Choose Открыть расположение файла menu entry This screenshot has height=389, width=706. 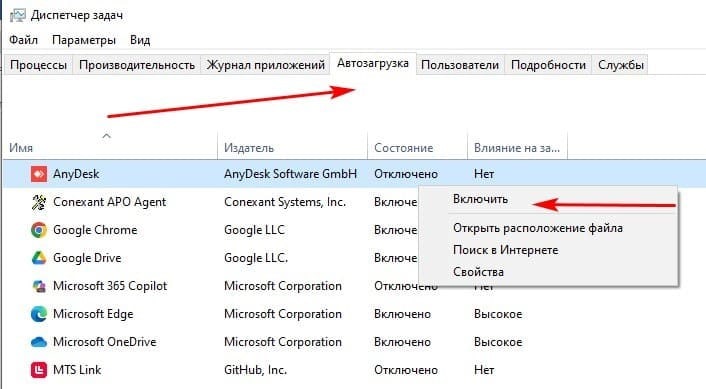(x=538, y=228)
